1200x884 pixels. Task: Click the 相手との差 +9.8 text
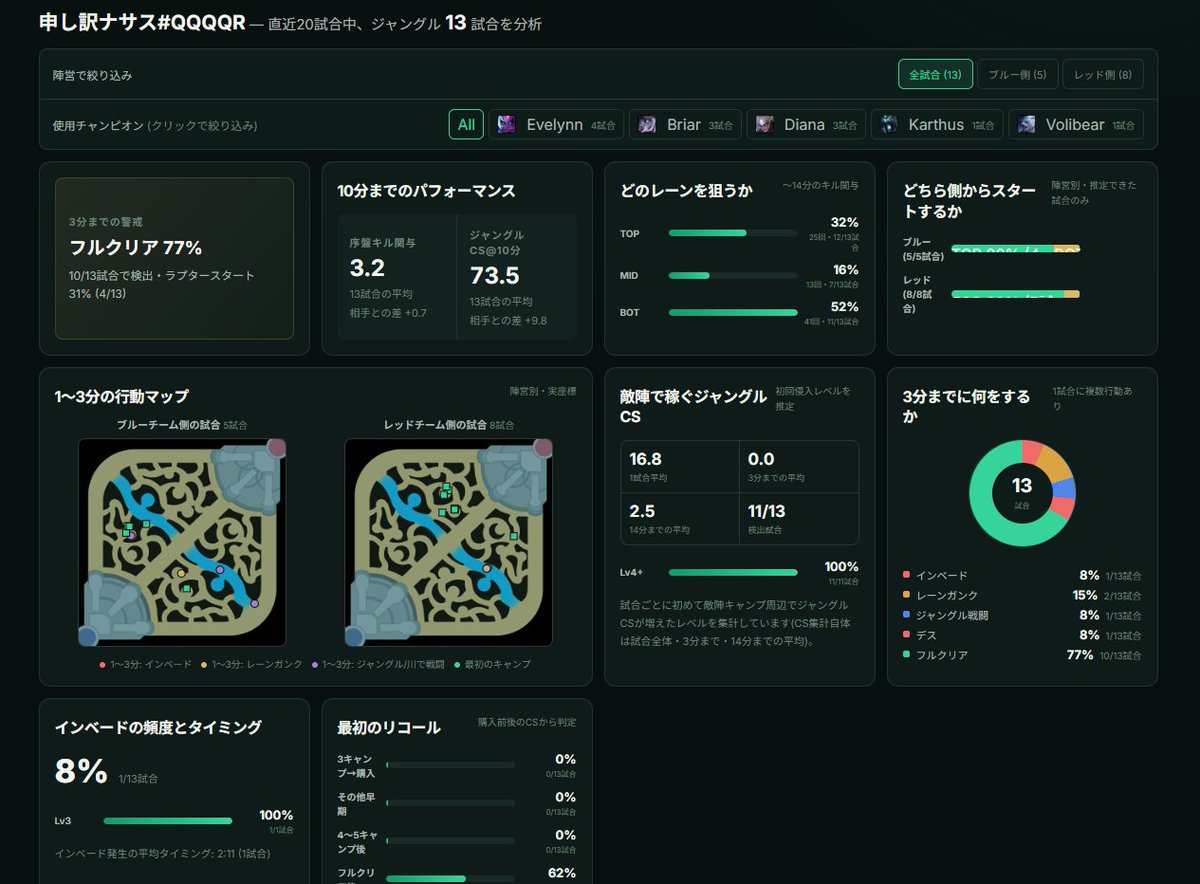[x=508, y=321]
